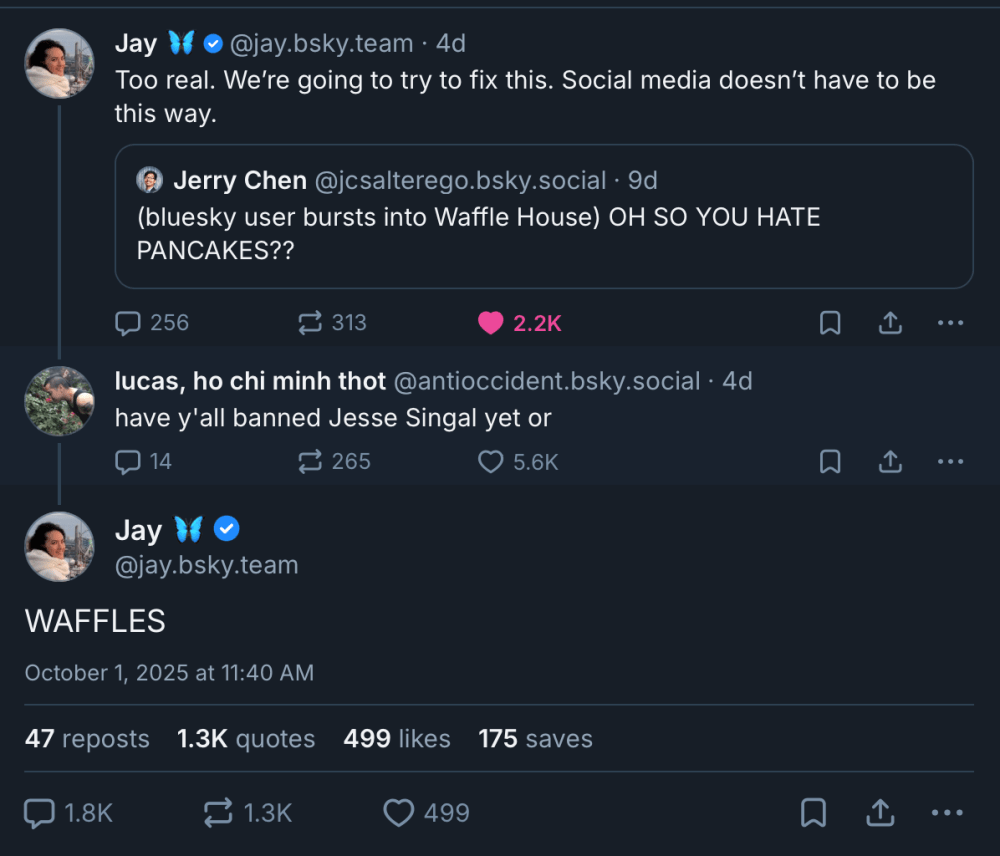Unlike Jerry Chen's post with 2.2K likes
The width and height of the screenshot is (1000, 856).
click(490, 322)
